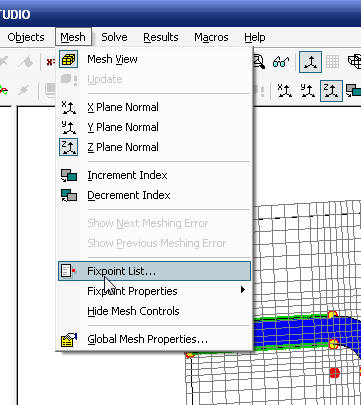This screenshot has height=405, width=361.
Task: Click the Decrement Index icon
Action: [x=69, y=195]
